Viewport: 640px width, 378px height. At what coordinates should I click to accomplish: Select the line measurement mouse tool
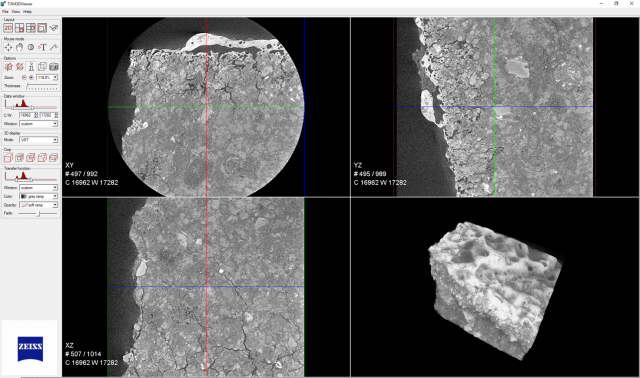pyautogui.click(x=53, y=47)
